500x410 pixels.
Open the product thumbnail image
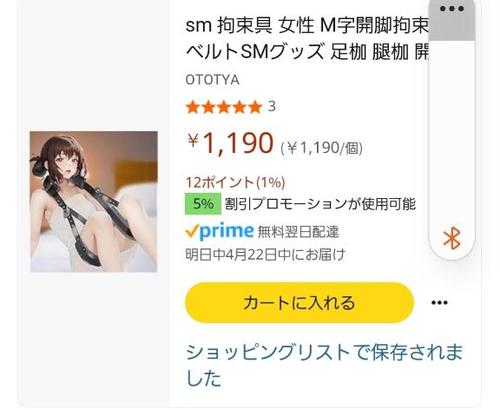point(94,202)
